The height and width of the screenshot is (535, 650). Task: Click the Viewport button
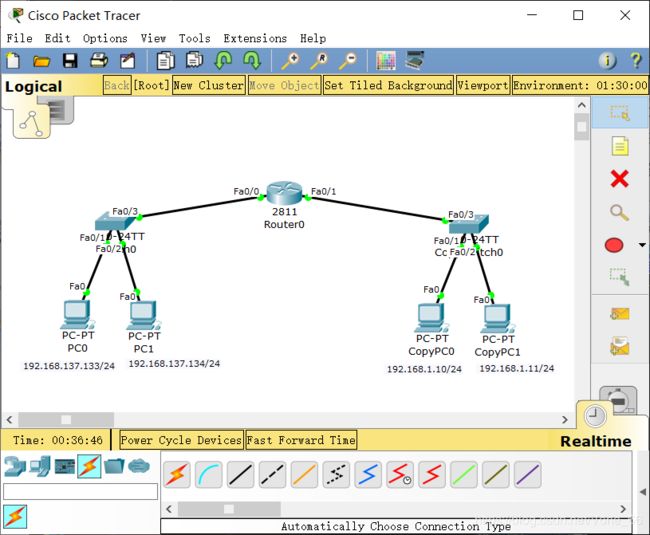coord(483,85)
